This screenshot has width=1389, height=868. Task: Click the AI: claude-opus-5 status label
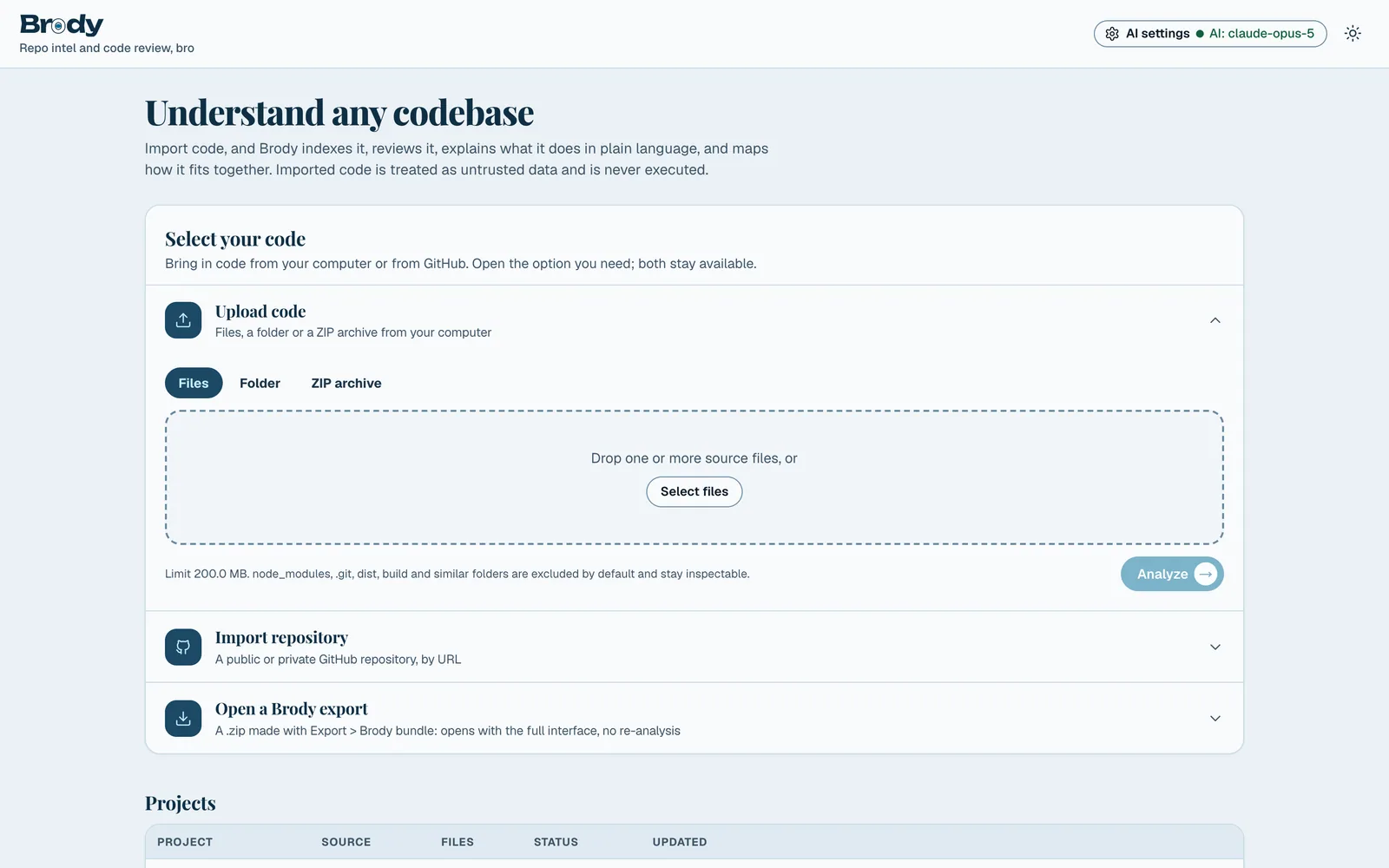click(x=1261, y=34)
